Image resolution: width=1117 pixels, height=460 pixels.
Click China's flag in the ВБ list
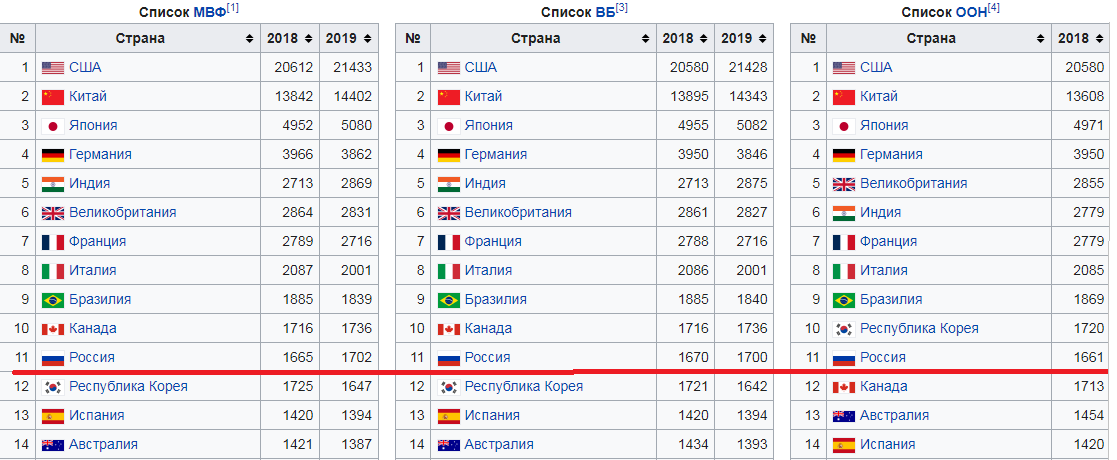[x=448, y=97]
